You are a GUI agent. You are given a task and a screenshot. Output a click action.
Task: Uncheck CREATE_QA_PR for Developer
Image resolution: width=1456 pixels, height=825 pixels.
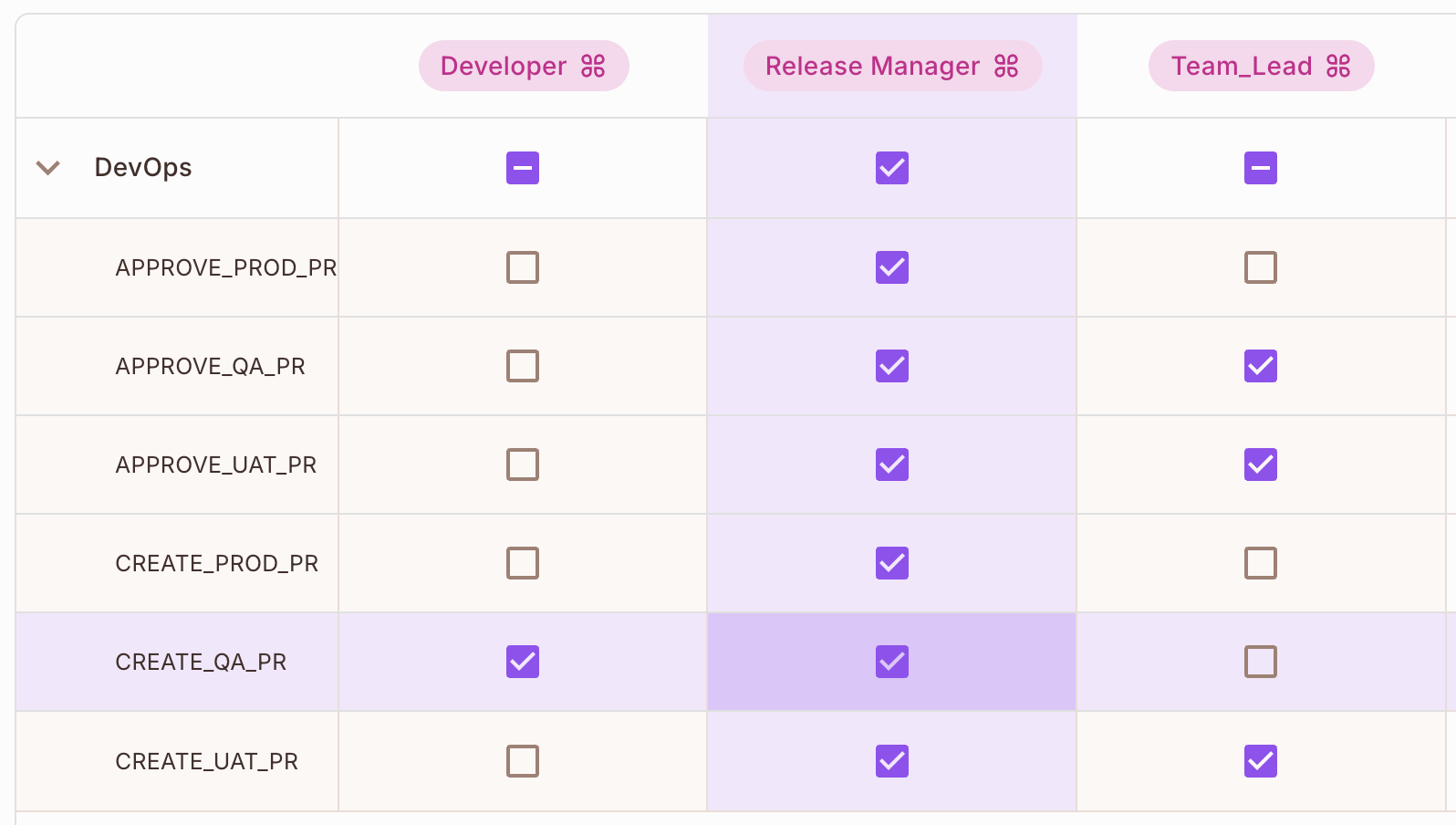[523, 662]
